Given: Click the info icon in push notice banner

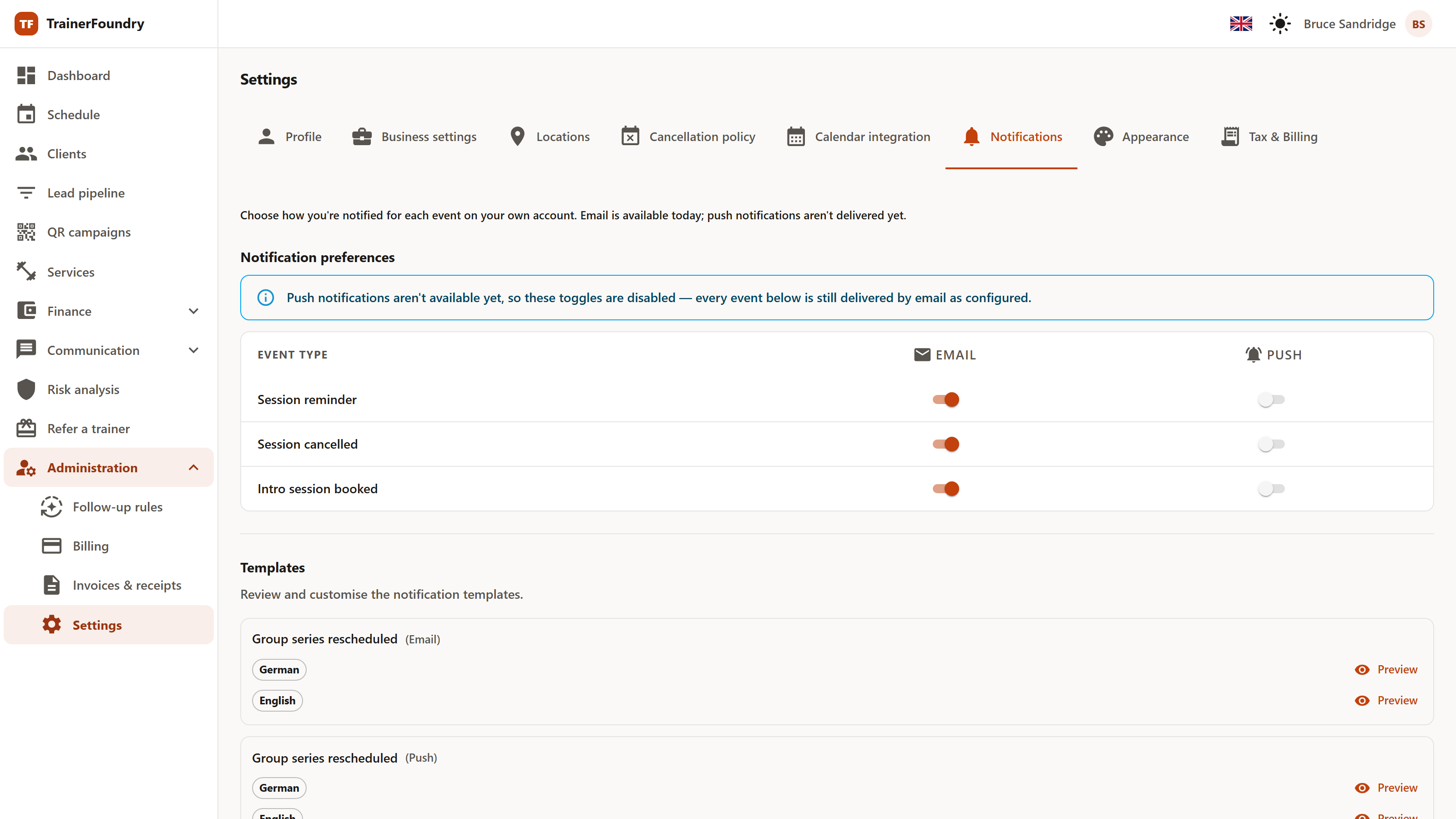Looking at the screenshot, I should 266,297.
